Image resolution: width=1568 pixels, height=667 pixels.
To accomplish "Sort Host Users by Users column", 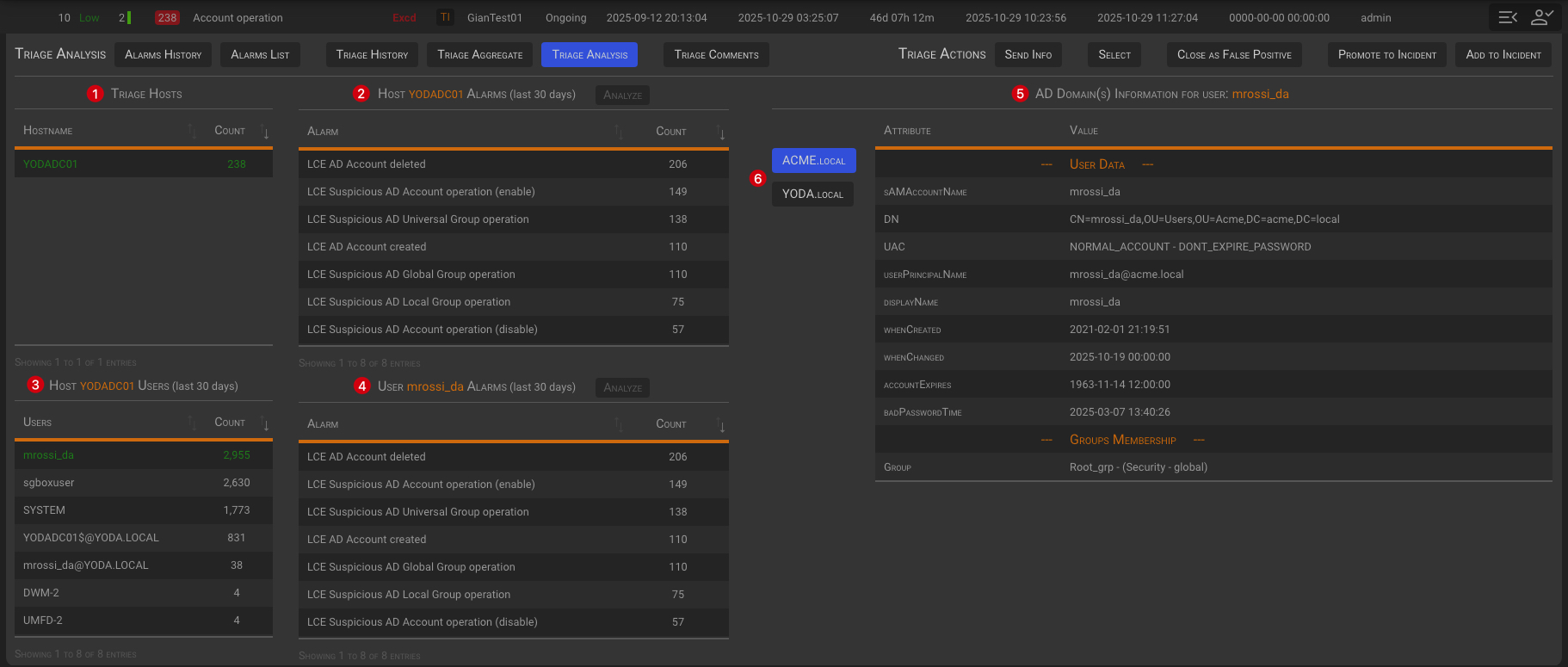I will point(191,423).
